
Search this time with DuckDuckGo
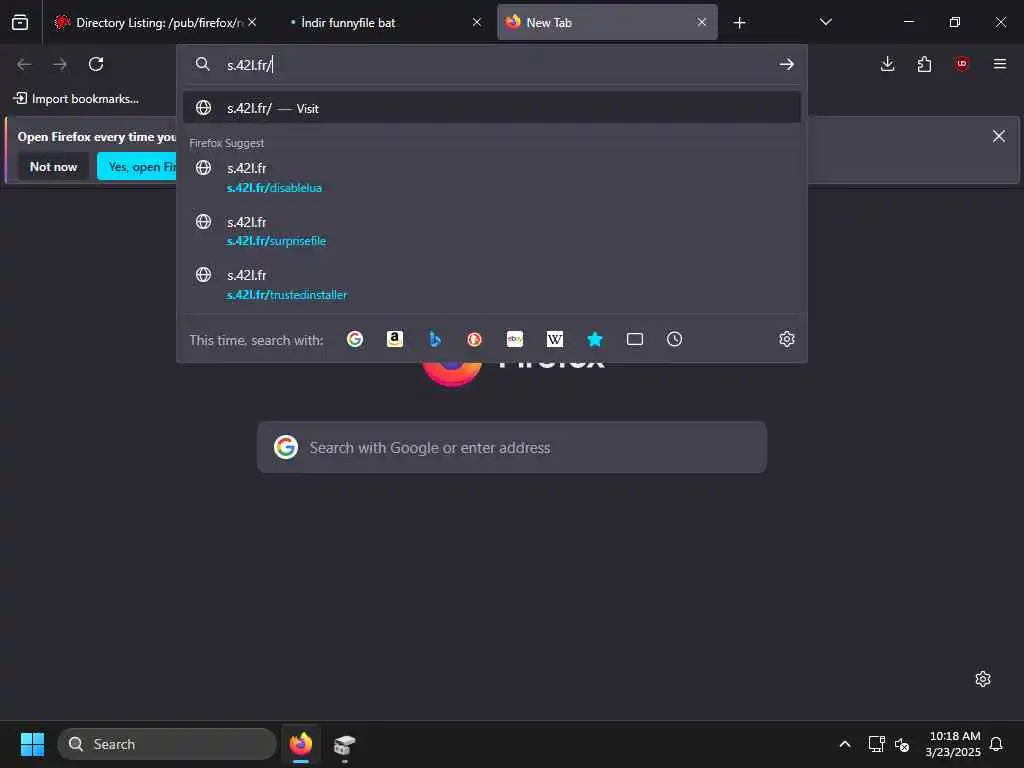(474, 339)
